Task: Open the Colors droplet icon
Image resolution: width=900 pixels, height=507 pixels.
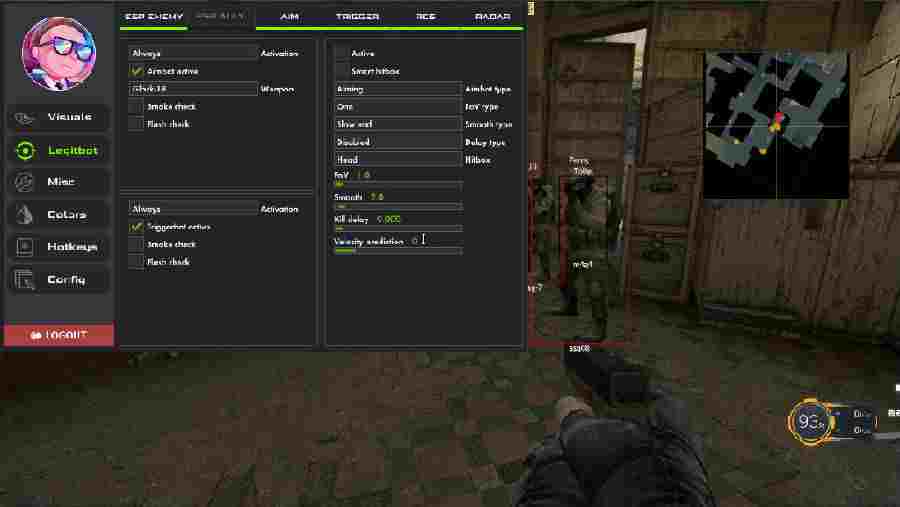Action: [24, 214]
